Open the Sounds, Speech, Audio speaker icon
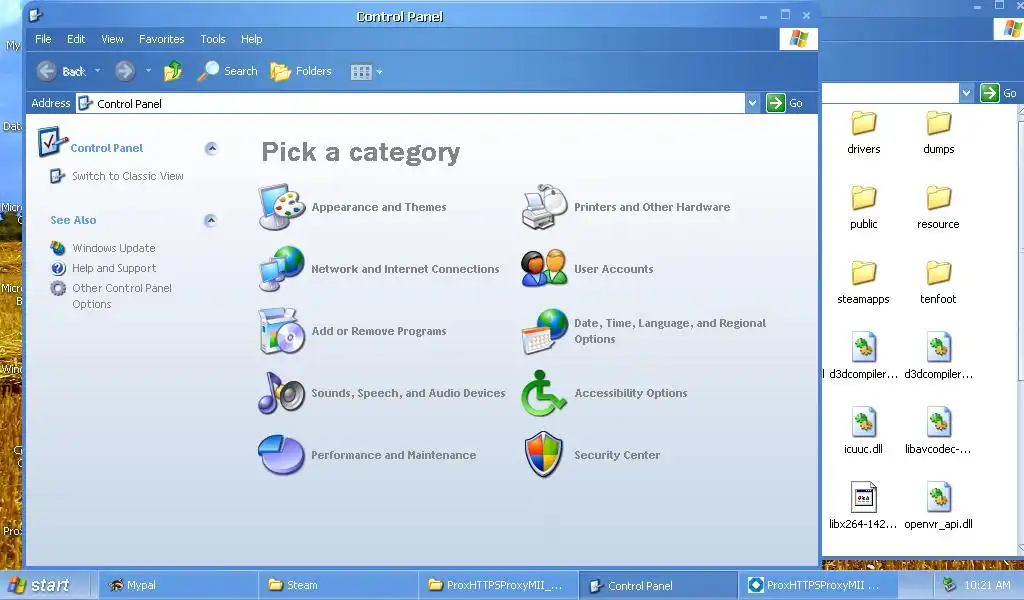Image resolution: width=1024 pixels, height=600 pixels. click(x=281, y=393)
